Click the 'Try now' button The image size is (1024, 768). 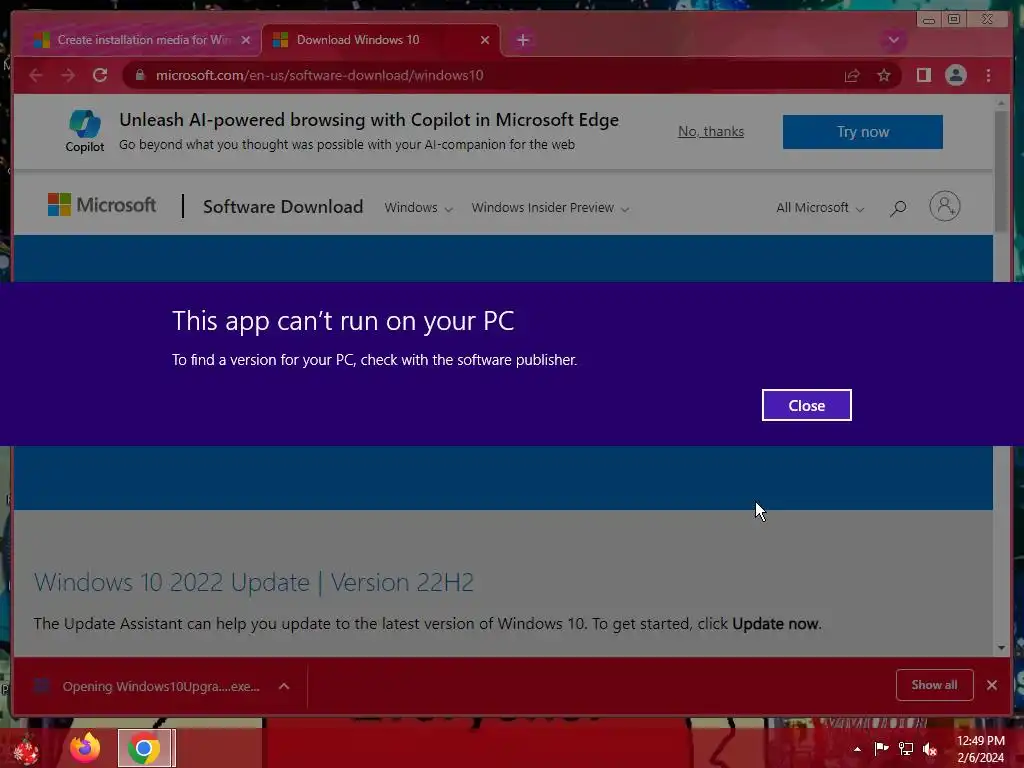(x=863, y=132)
